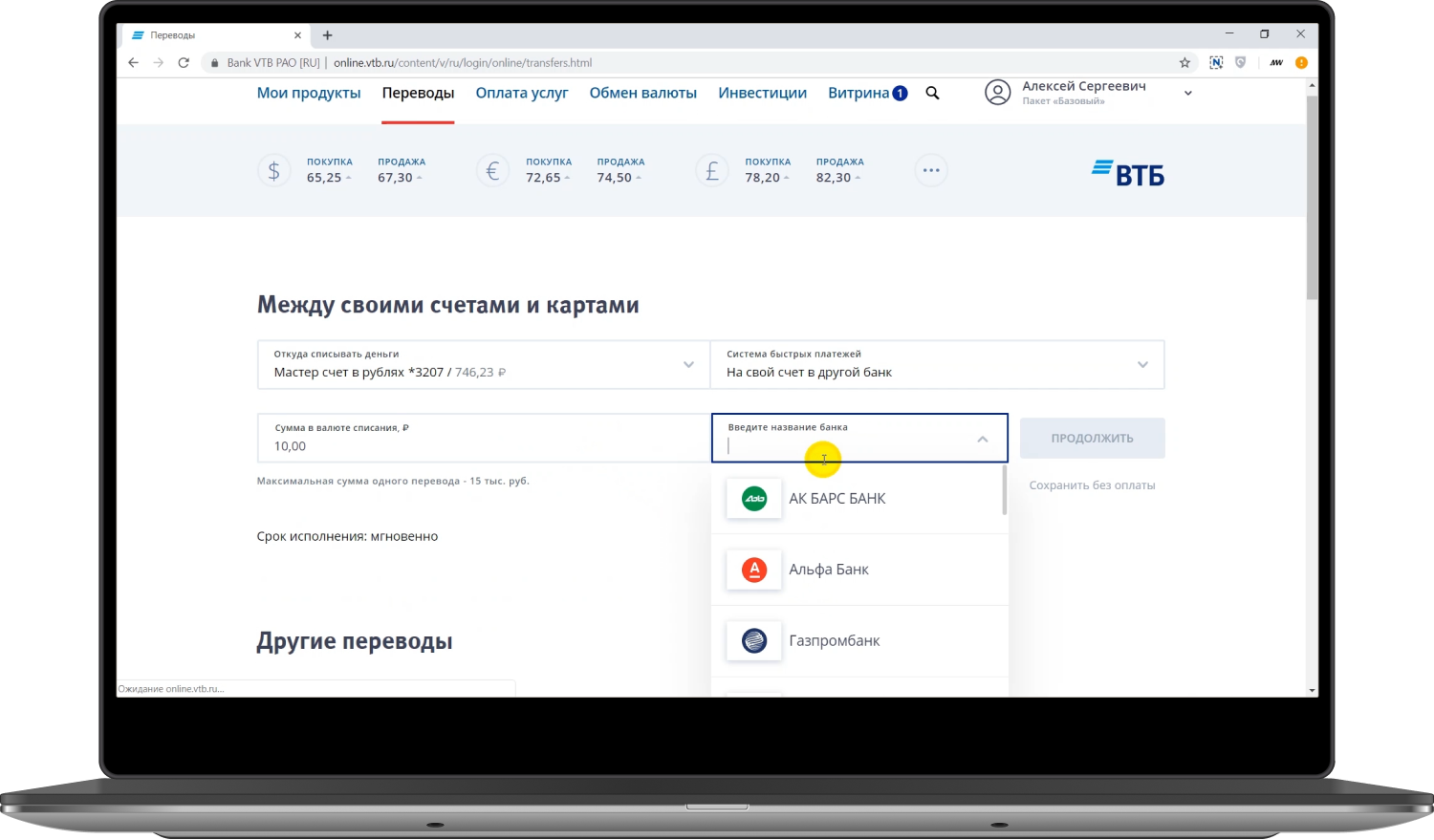Screen dimensions: 1434x840
Task: Open Оплата услуг section
Action: 522,93
